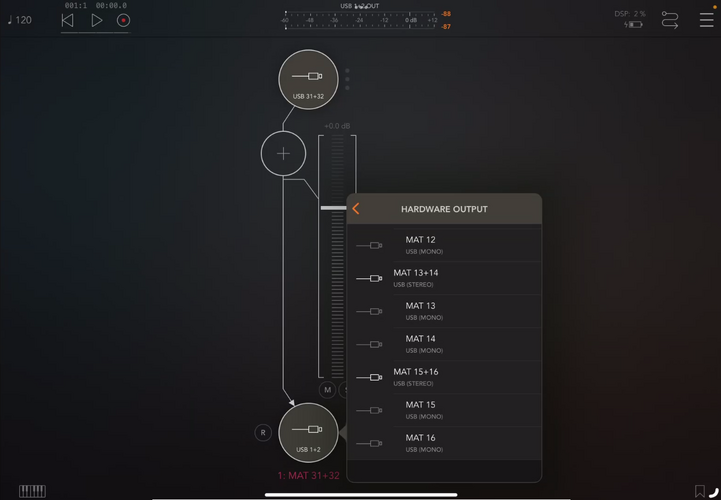Start recording with the record button
This screenshot has height=500, width=721.
123,20
